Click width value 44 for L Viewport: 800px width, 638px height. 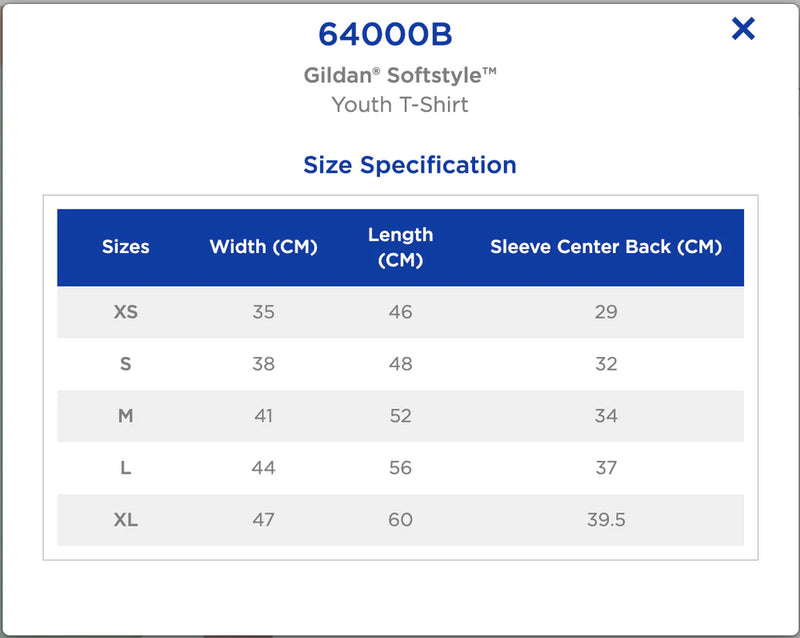[x=264, y=468]
